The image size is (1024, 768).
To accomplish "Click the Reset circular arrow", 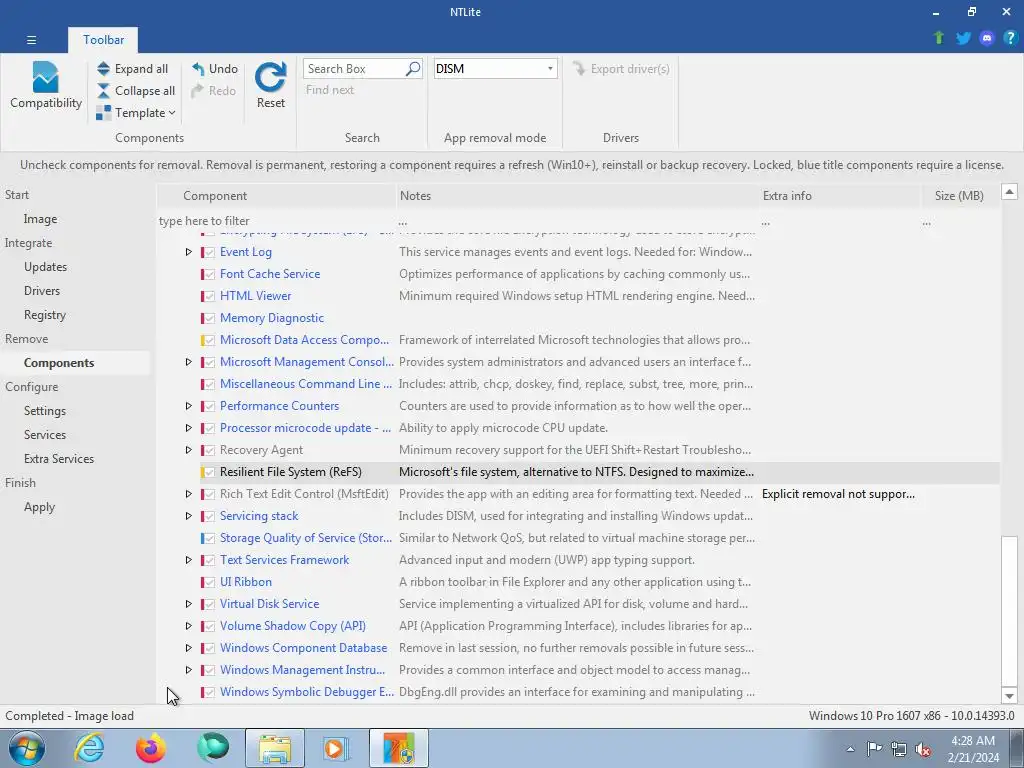I will click(270, 77).
